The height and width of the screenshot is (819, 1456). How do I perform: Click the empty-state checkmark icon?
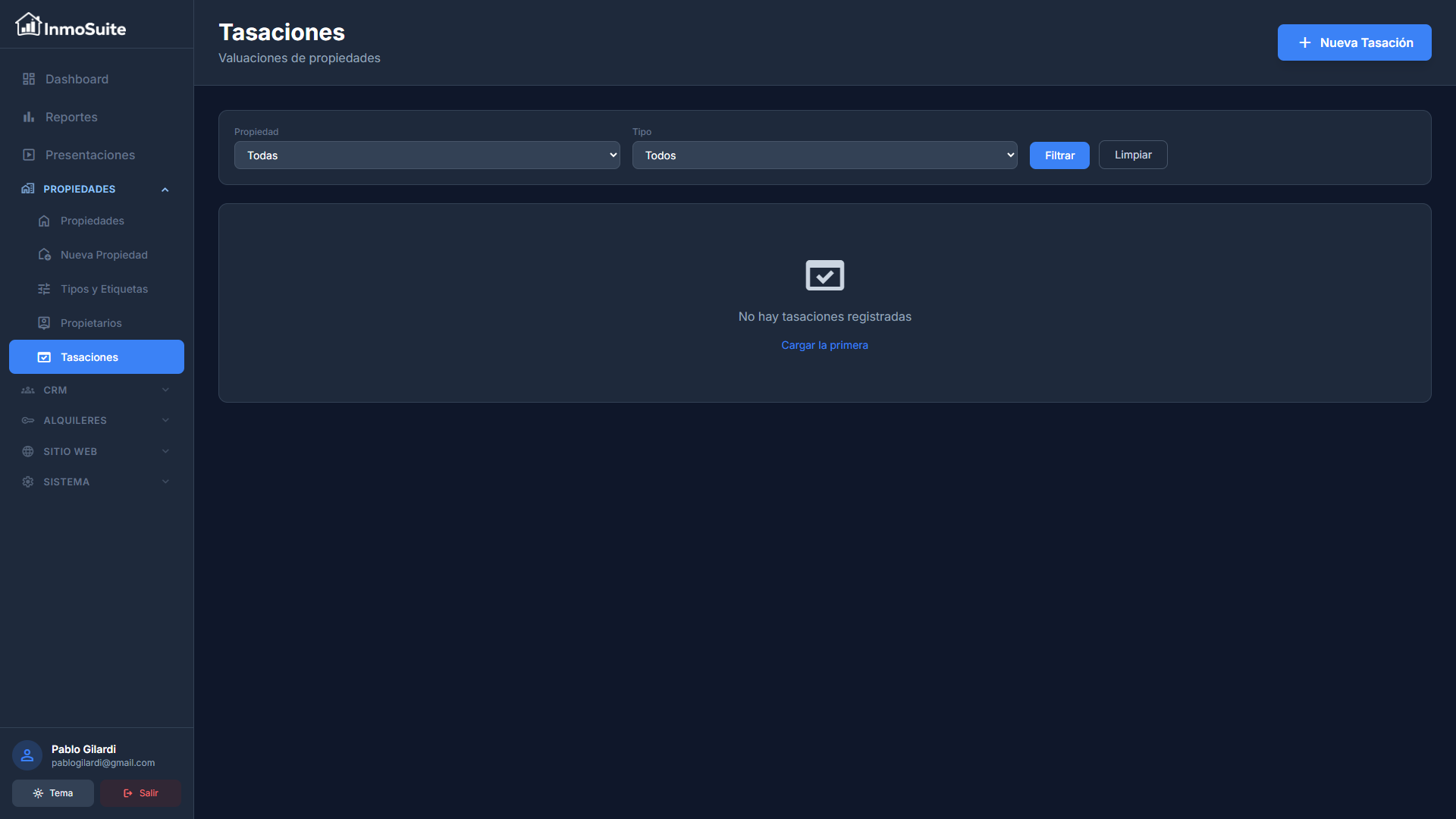(824, 275)
